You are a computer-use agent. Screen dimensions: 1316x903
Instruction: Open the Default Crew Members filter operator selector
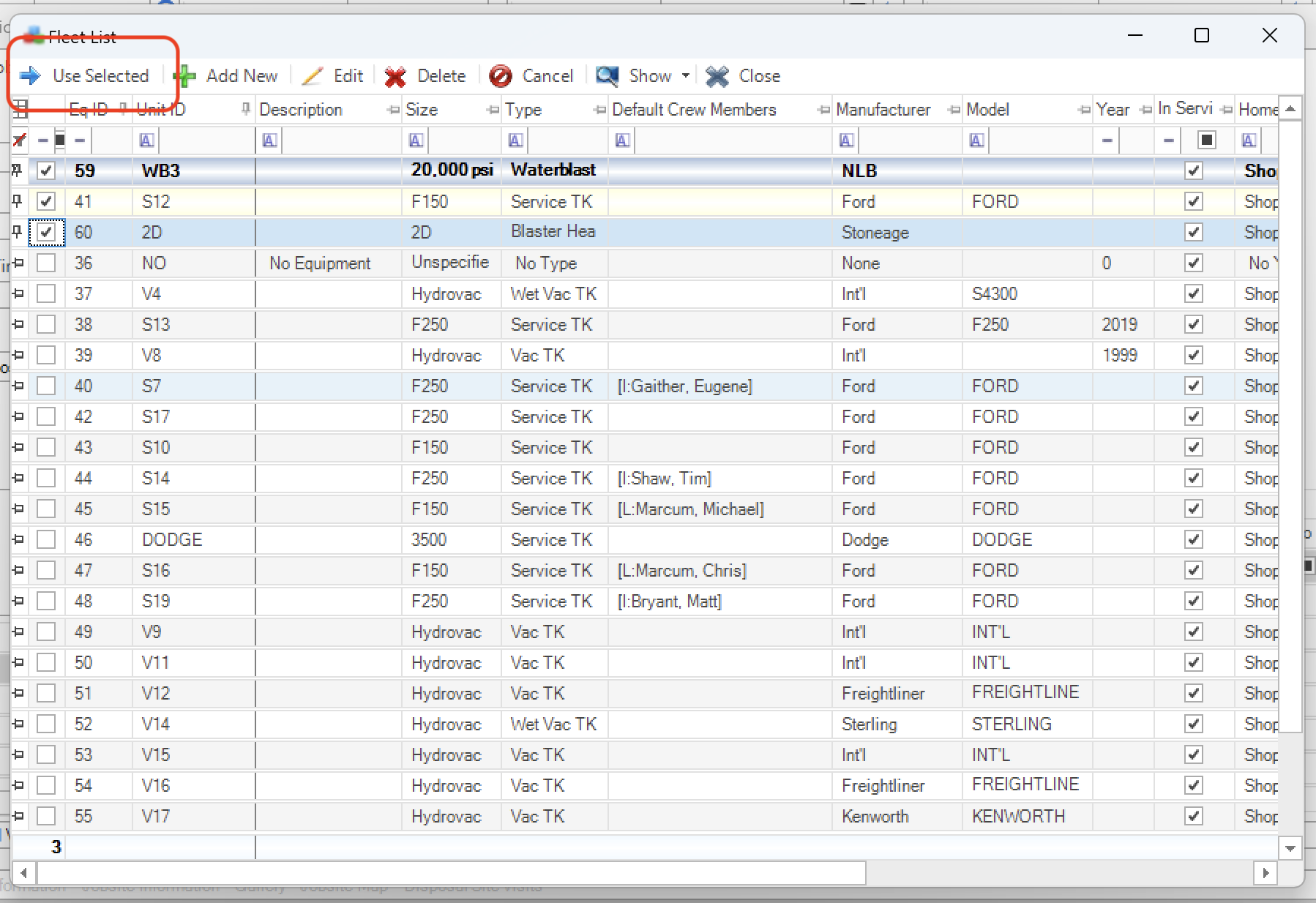click(622, 140)
